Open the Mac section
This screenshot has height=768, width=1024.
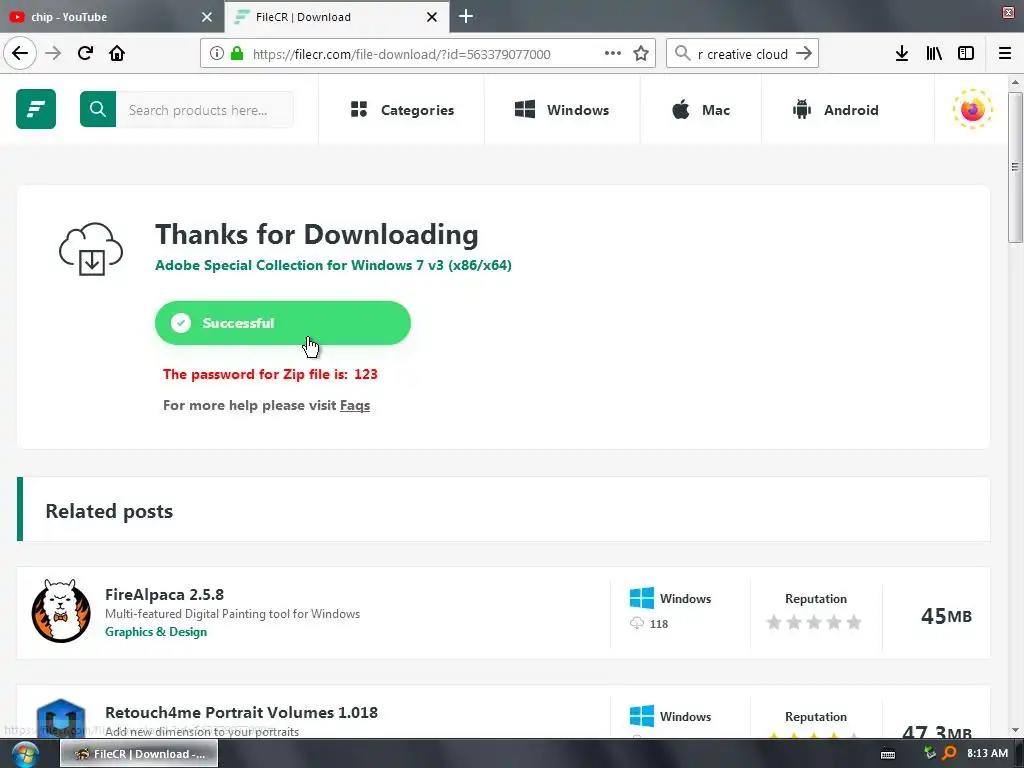pyautogui.click(x=701, y=110)
